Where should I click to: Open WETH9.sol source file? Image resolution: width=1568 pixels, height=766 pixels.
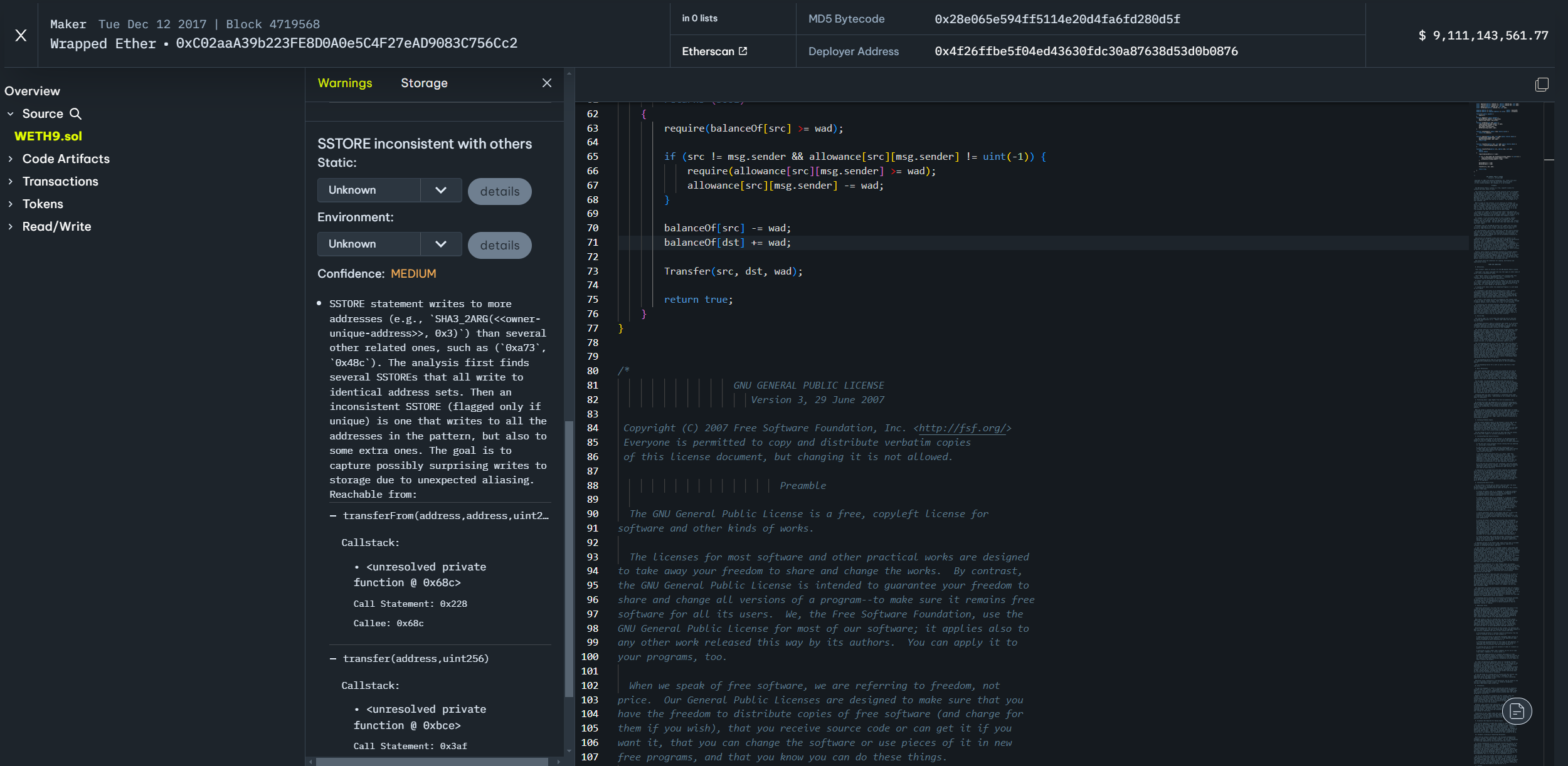(x=48, y=136)
